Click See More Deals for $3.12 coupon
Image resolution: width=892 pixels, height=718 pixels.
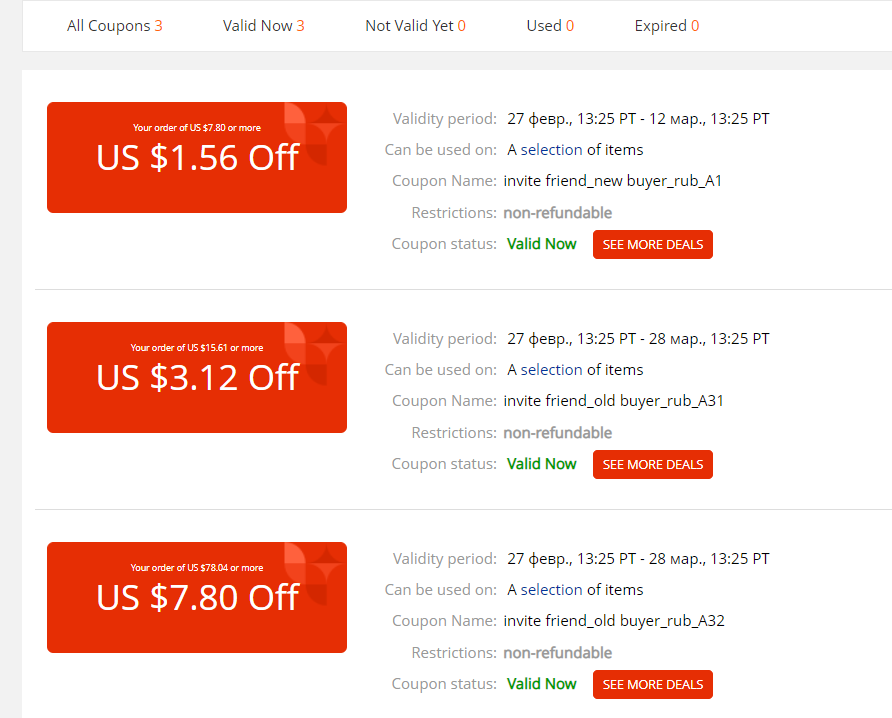pyautogui.click(x=653, y=464)
